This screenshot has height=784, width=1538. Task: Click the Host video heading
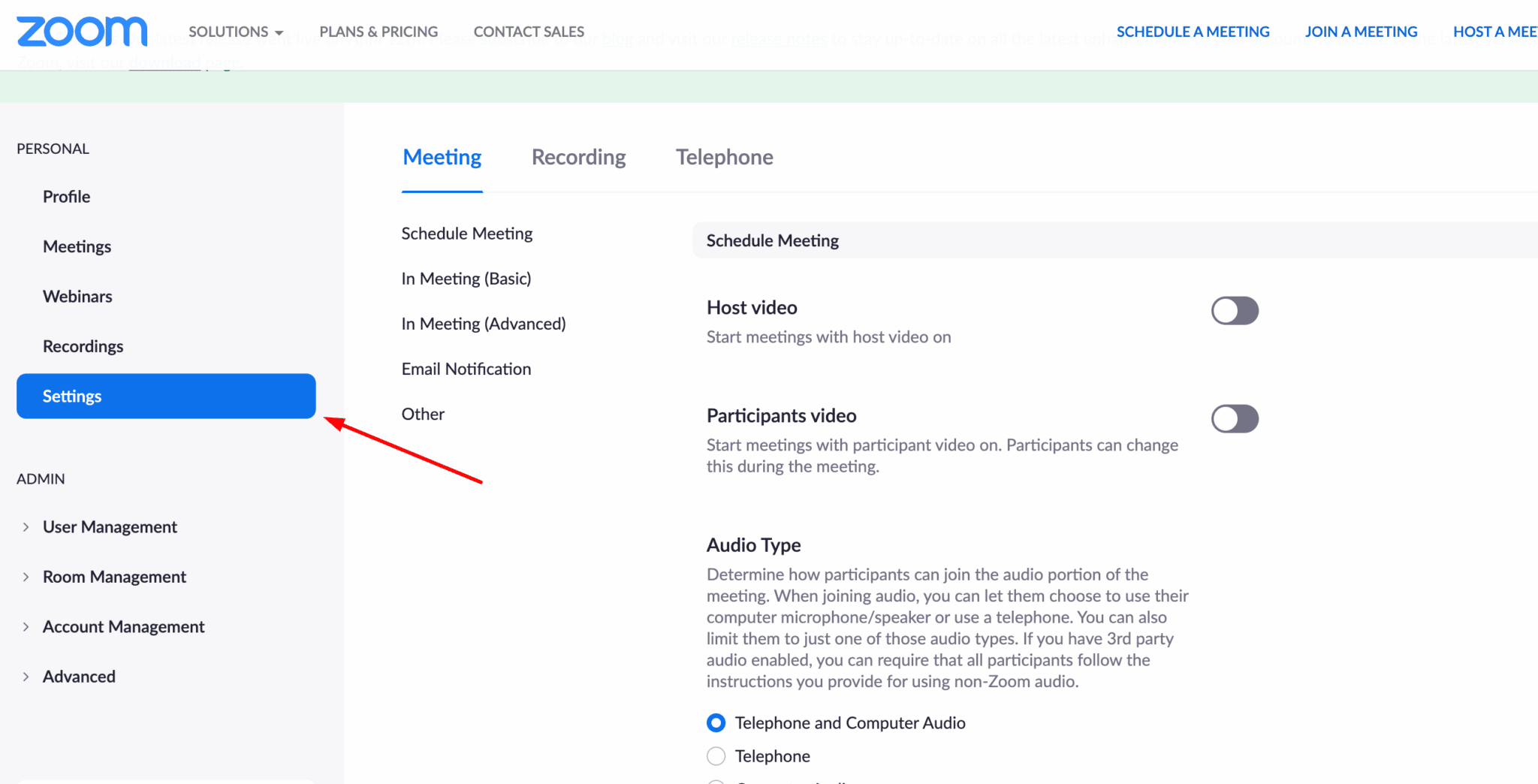(752, 308)
